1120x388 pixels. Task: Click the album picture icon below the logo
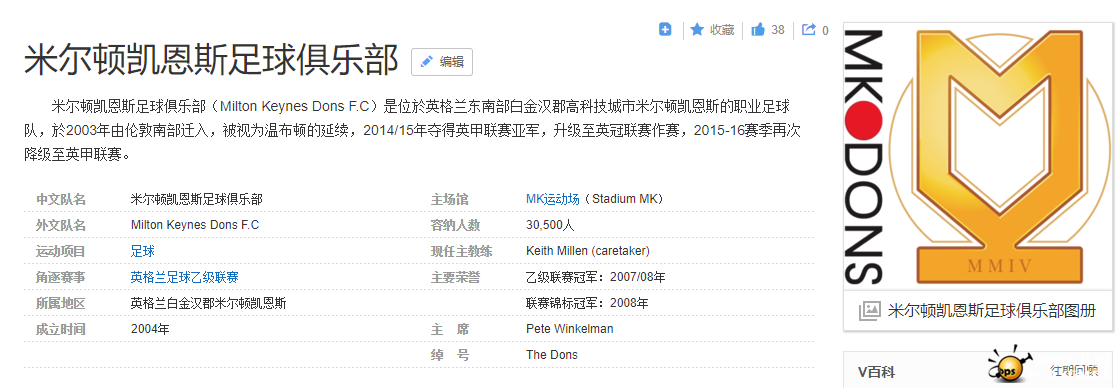pos(869,310)
